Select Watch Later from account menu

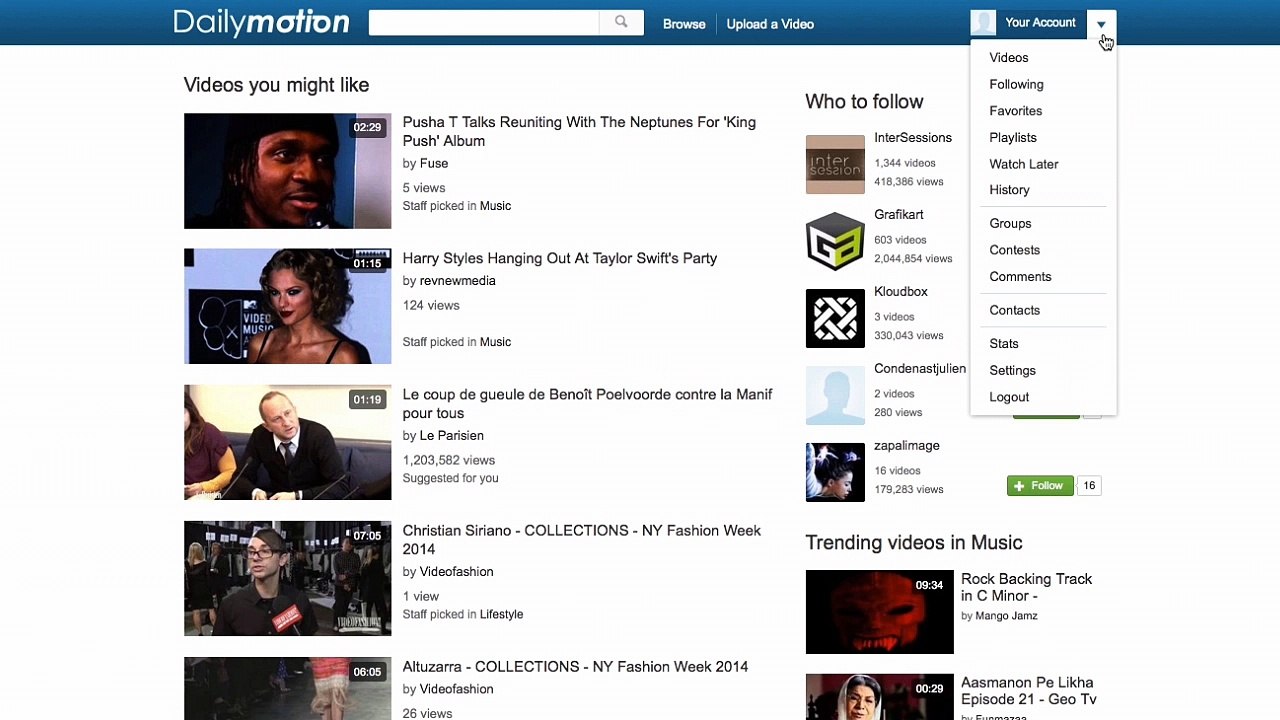(x=1023, y=164)
